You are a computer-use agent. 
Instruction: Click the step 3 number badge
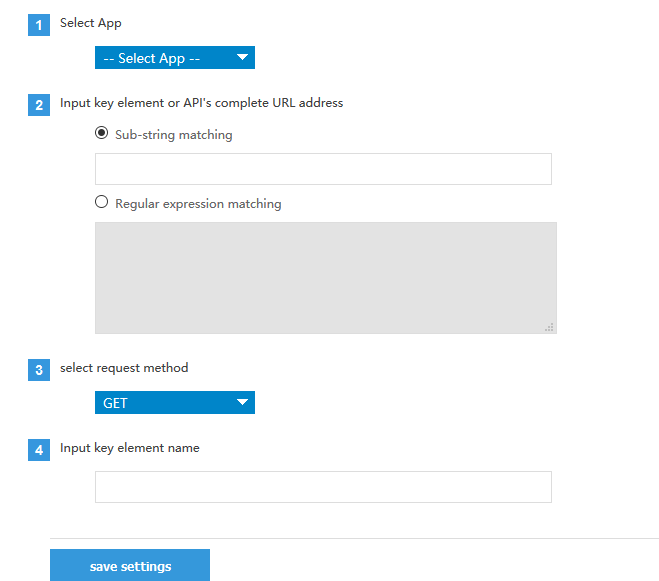[x=39, y=371]
